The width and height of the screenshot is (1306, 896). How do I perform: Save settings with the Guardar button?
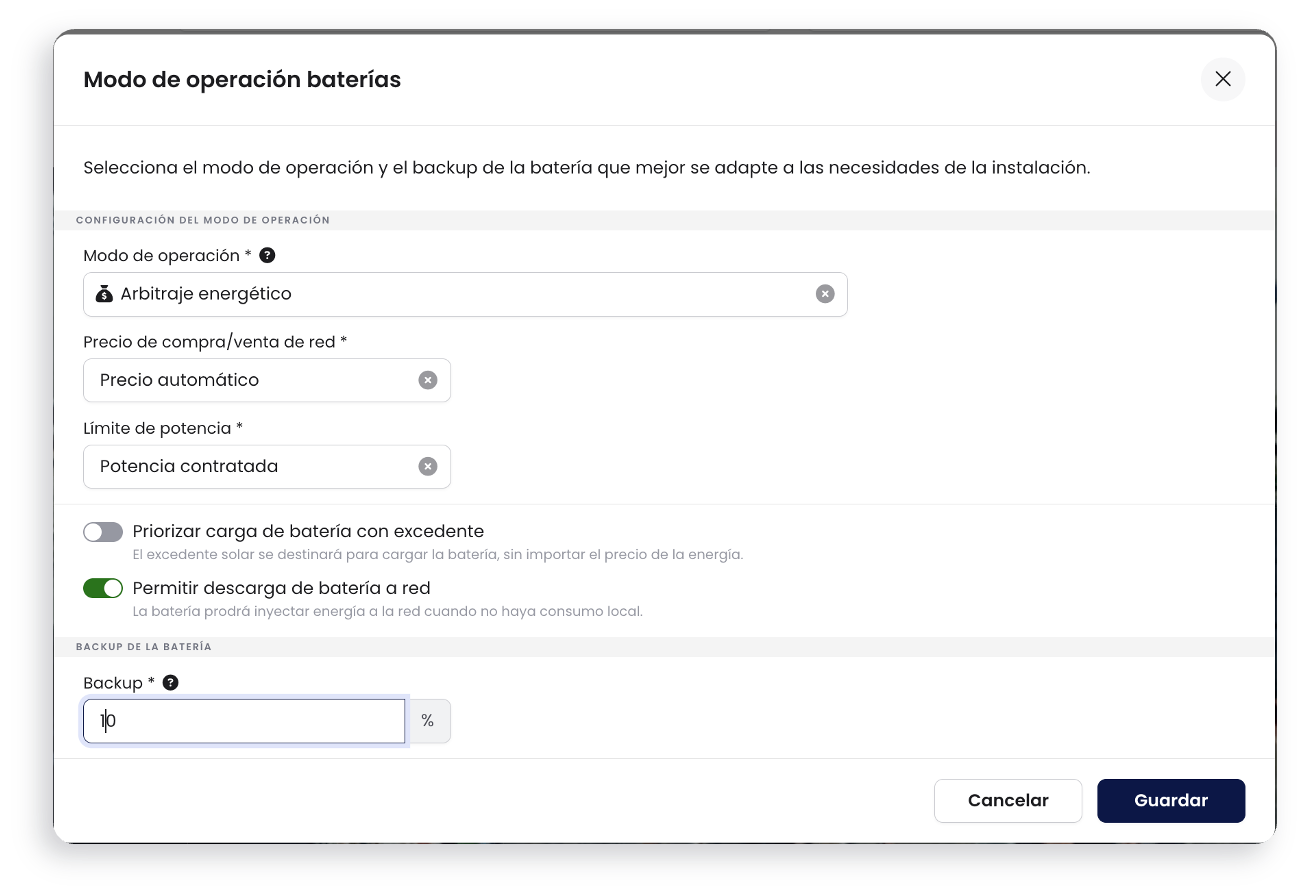tap(1171, 800)
